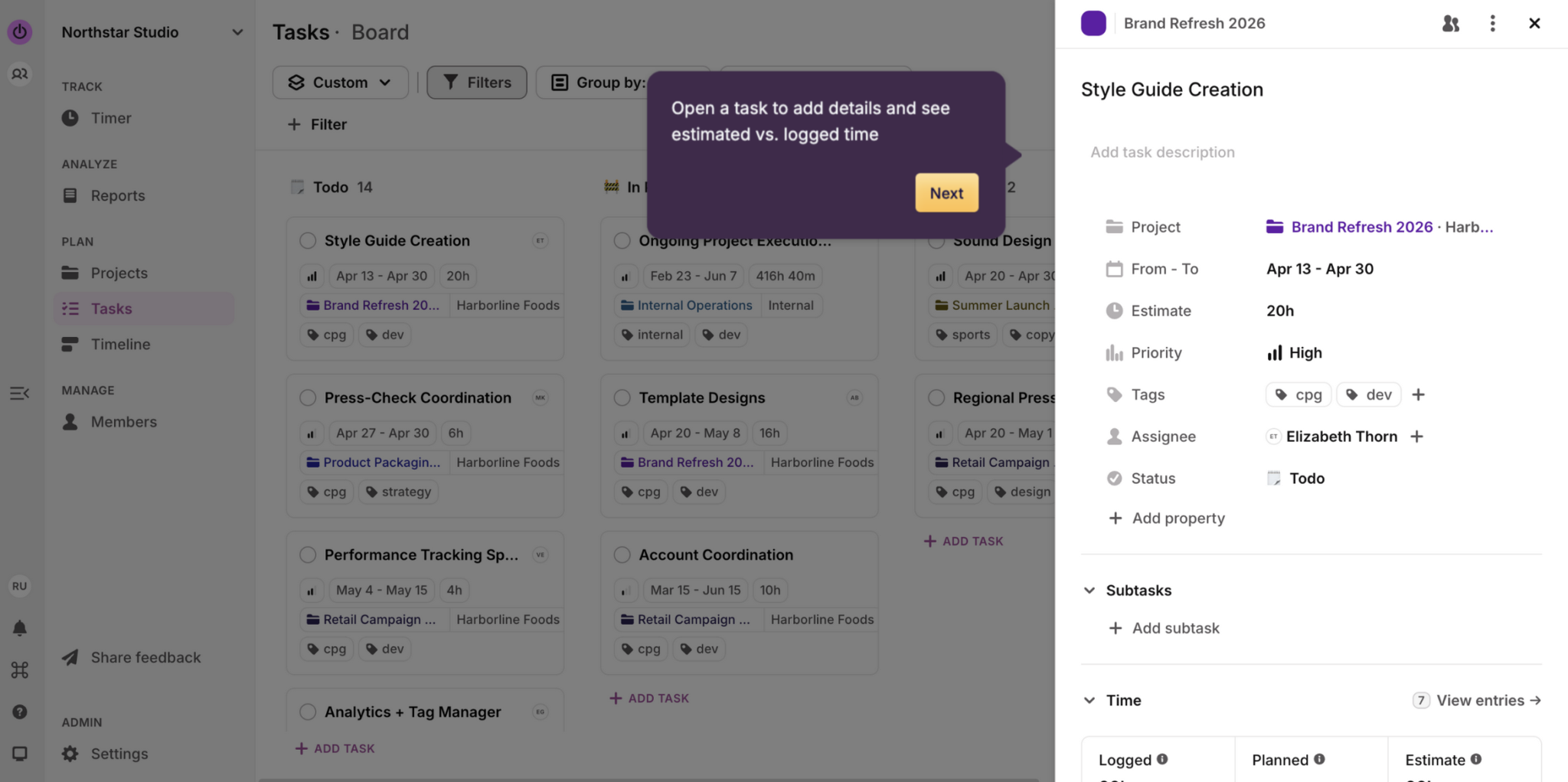Click the purple project color swatch
Viewport: 1568px width, 782px height.
coord(1093,23)
